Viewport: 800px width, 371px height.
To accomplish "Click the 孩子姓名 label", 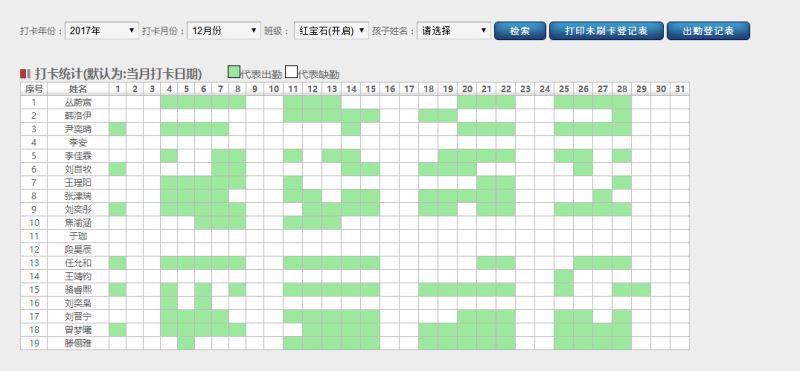I will [393, 31].
